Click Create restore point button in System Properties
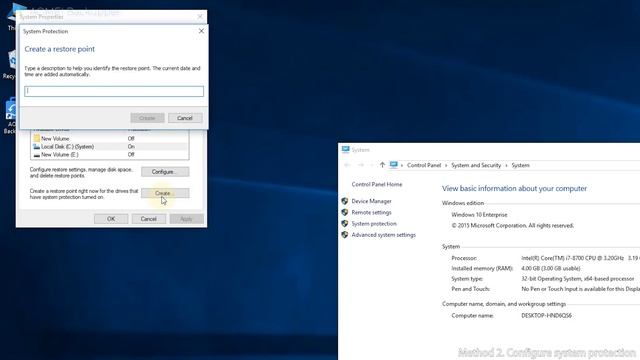Image resolution: width=640 pixels, height=360 pixels. [x=165, y=193]
